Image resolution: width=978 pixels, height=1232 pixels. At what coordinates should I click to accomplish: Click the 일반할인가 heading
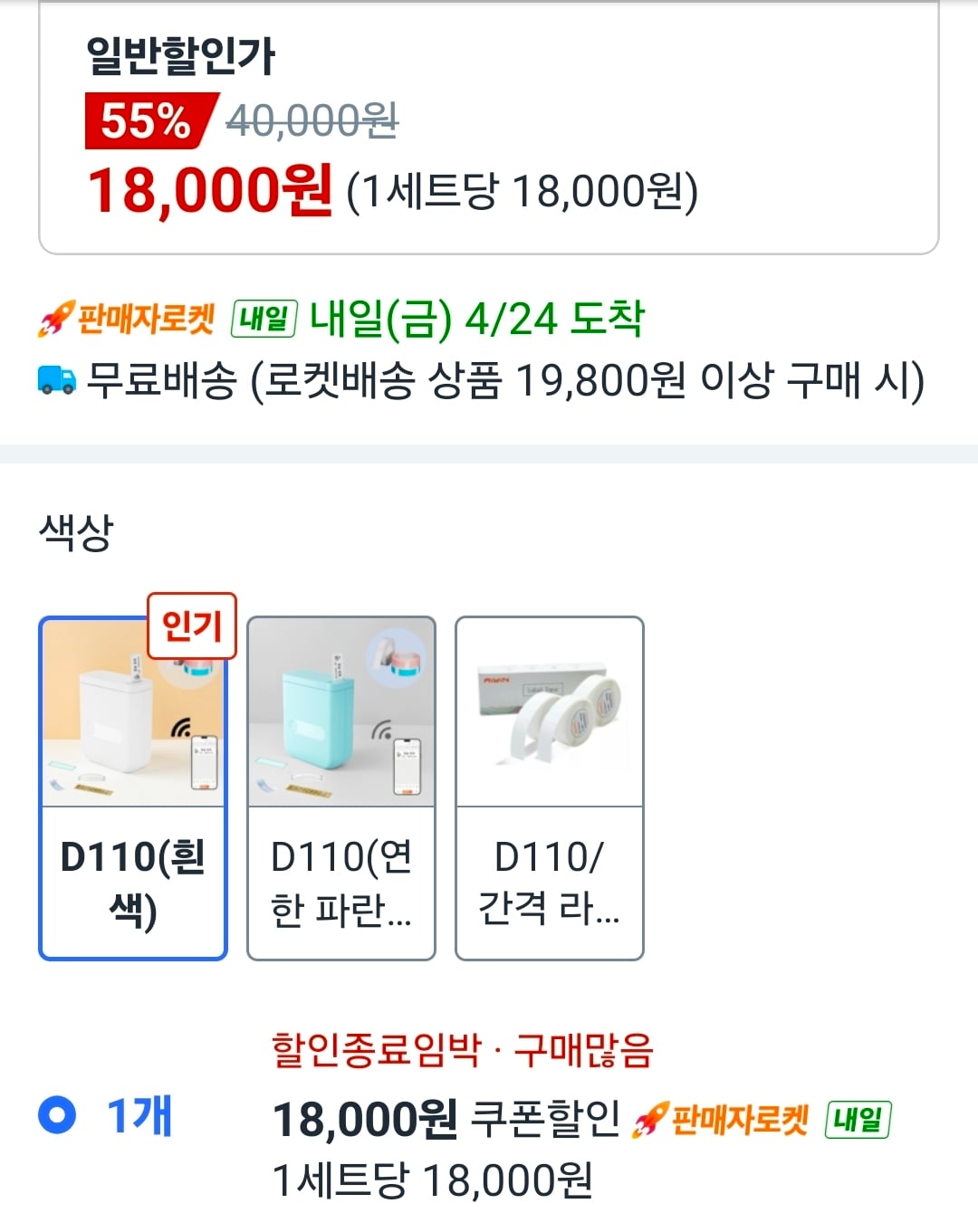[180, 56]
